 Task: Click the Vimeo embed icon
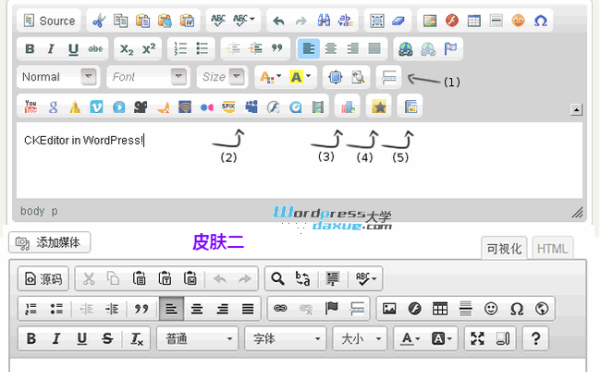pyautogui.click(x=97, y=107)
